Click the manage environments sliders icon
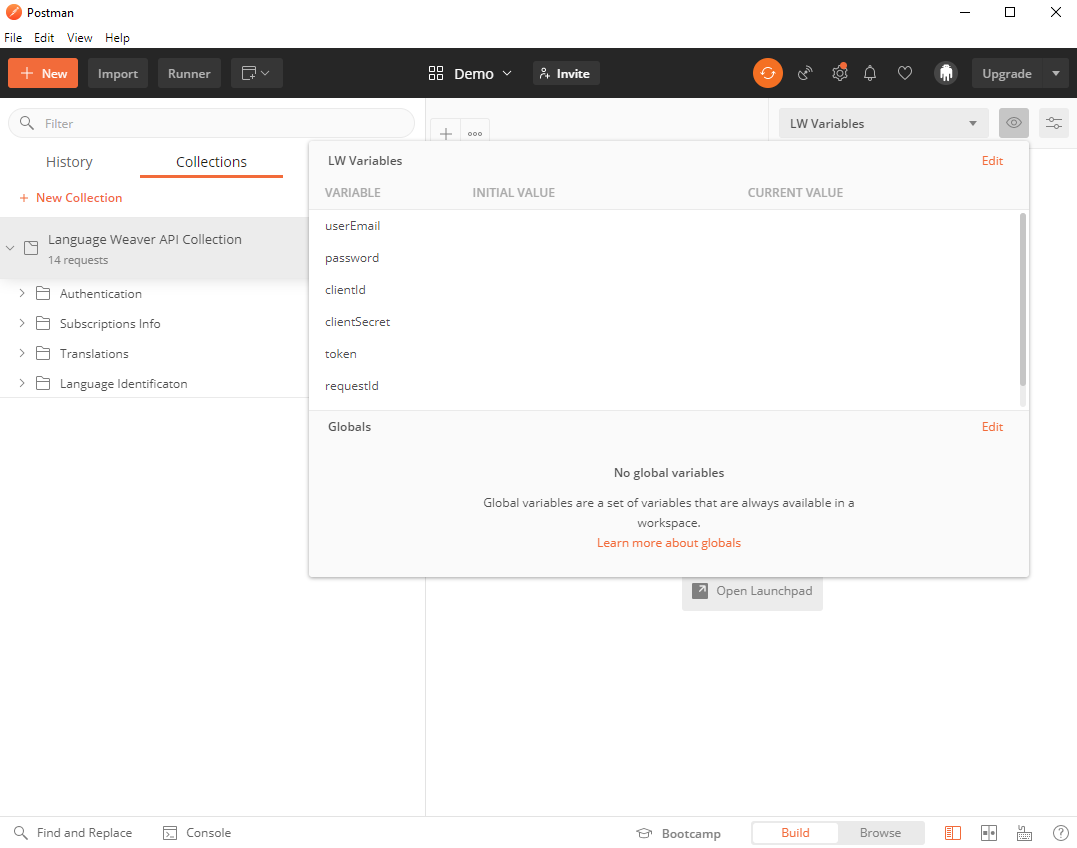The height and width of the screenshot is (848, 1077). coord(1054,124)
